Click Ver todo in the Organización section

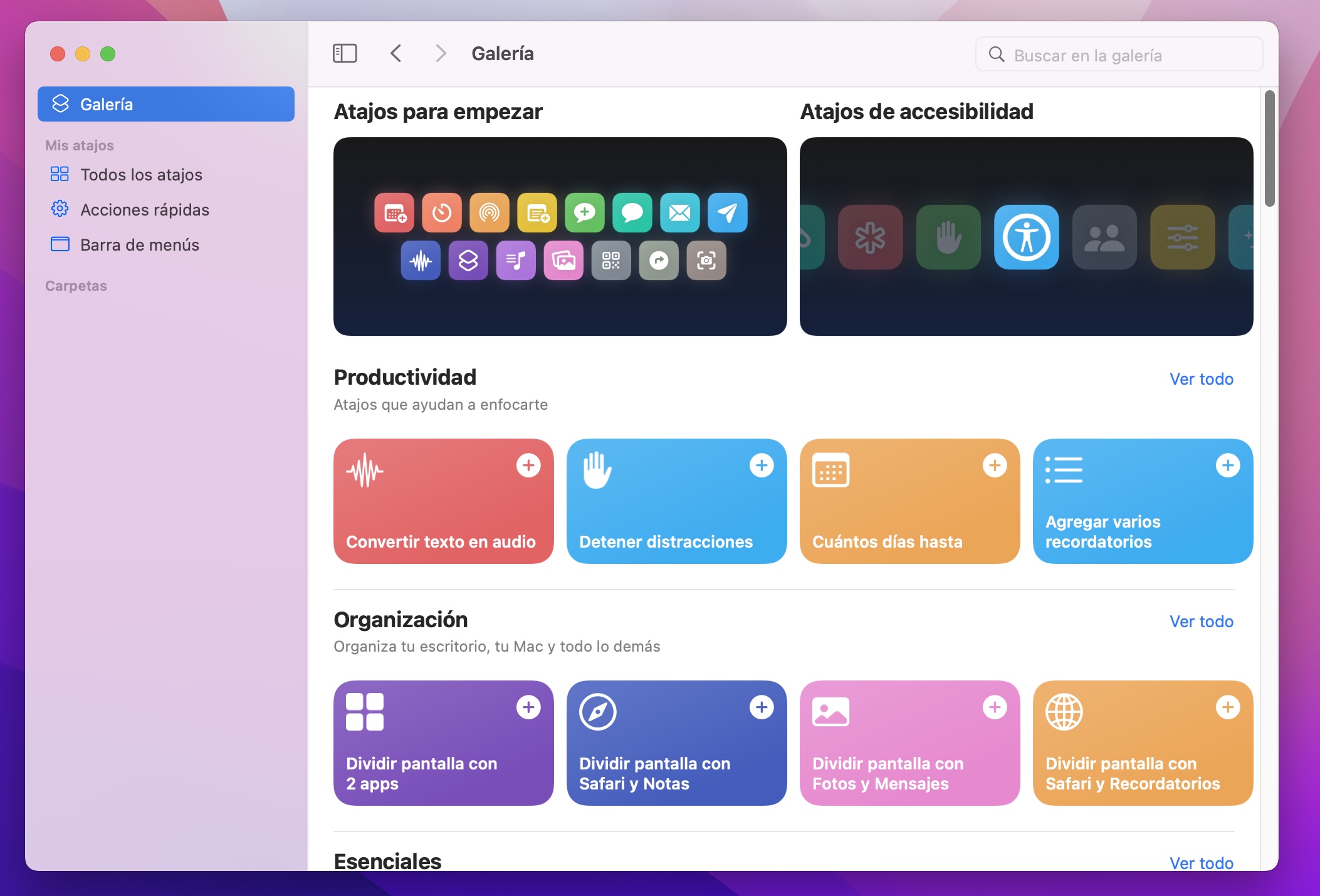[x=1202, y=622]
